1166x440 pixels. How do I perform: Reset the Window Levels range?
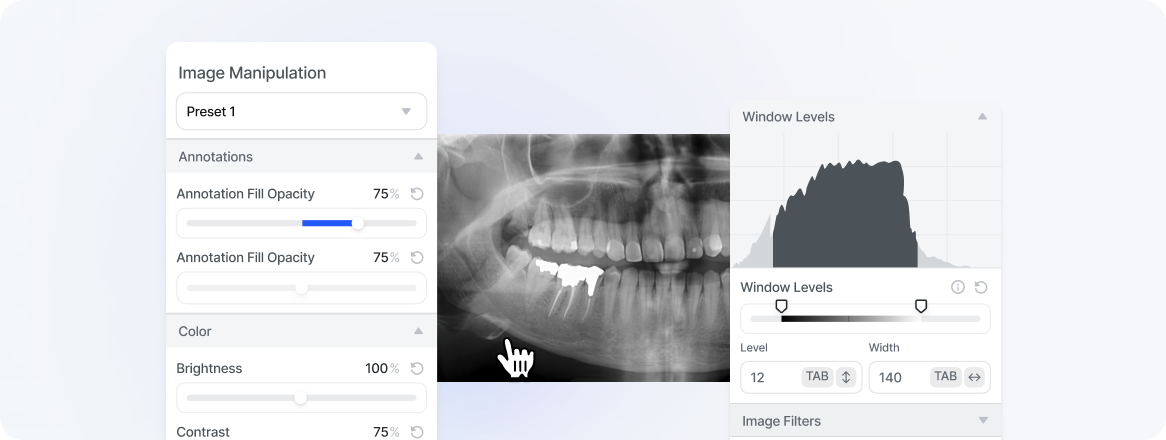pyautogui.click(x=981, y=287)
